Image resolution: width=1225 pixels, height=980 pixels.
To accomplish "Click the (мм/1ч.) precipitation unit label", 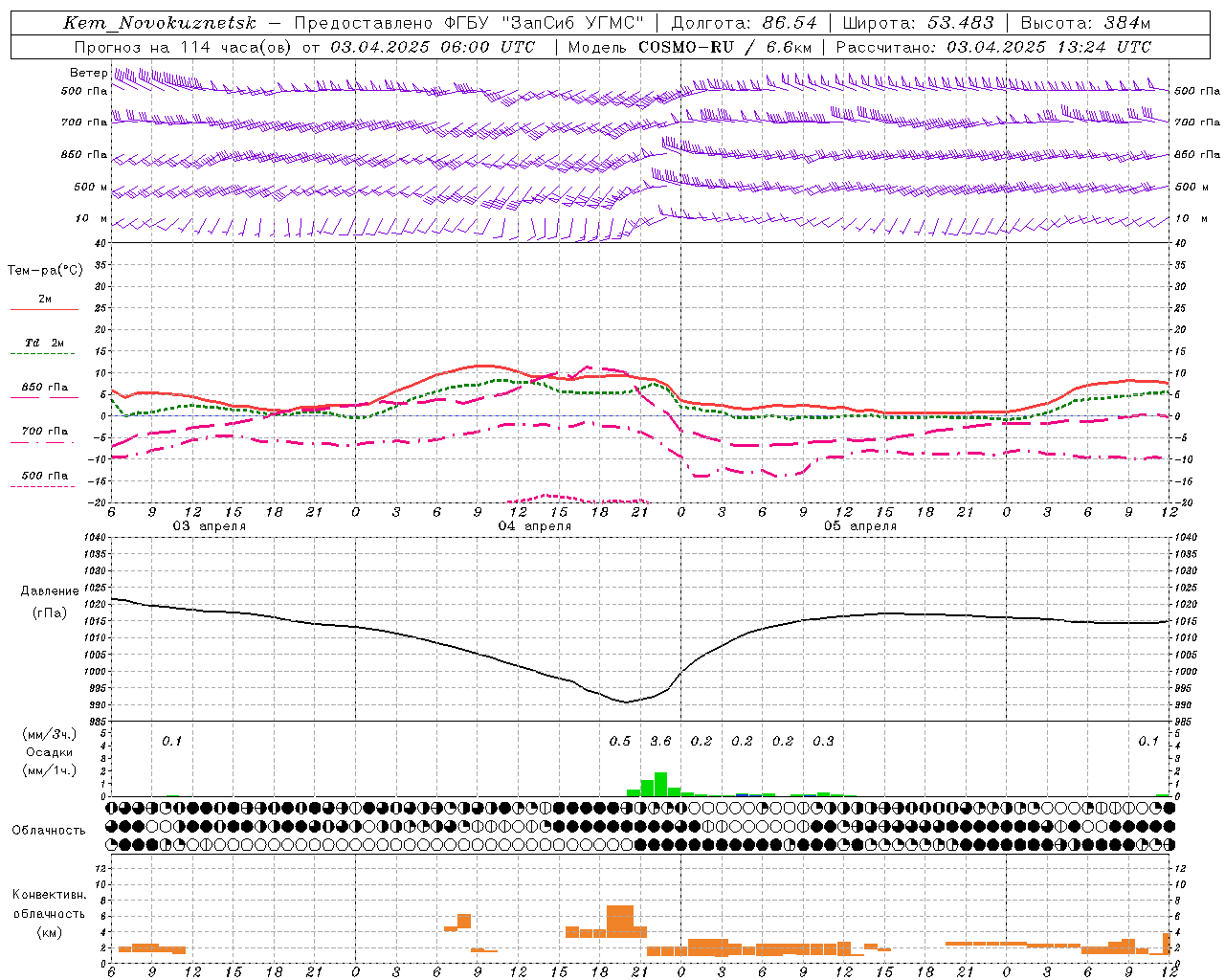I will (50, 770).
